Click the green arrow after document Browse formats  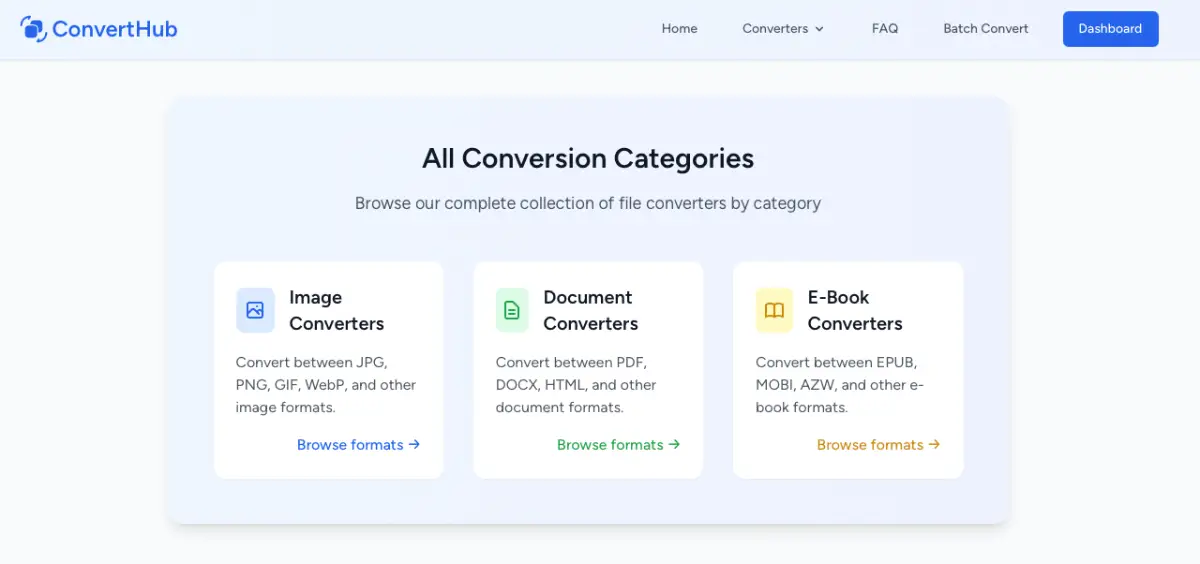click(x=674, y=445)
